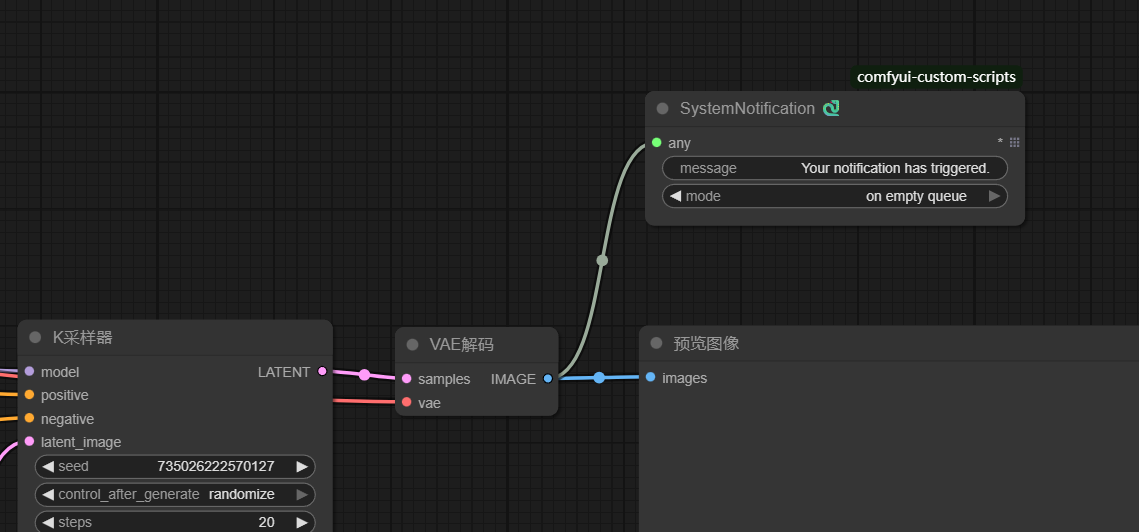Screen dimensions: 1139x532
Task: Click the red vae input socket
Action: [x=406, y=403]
